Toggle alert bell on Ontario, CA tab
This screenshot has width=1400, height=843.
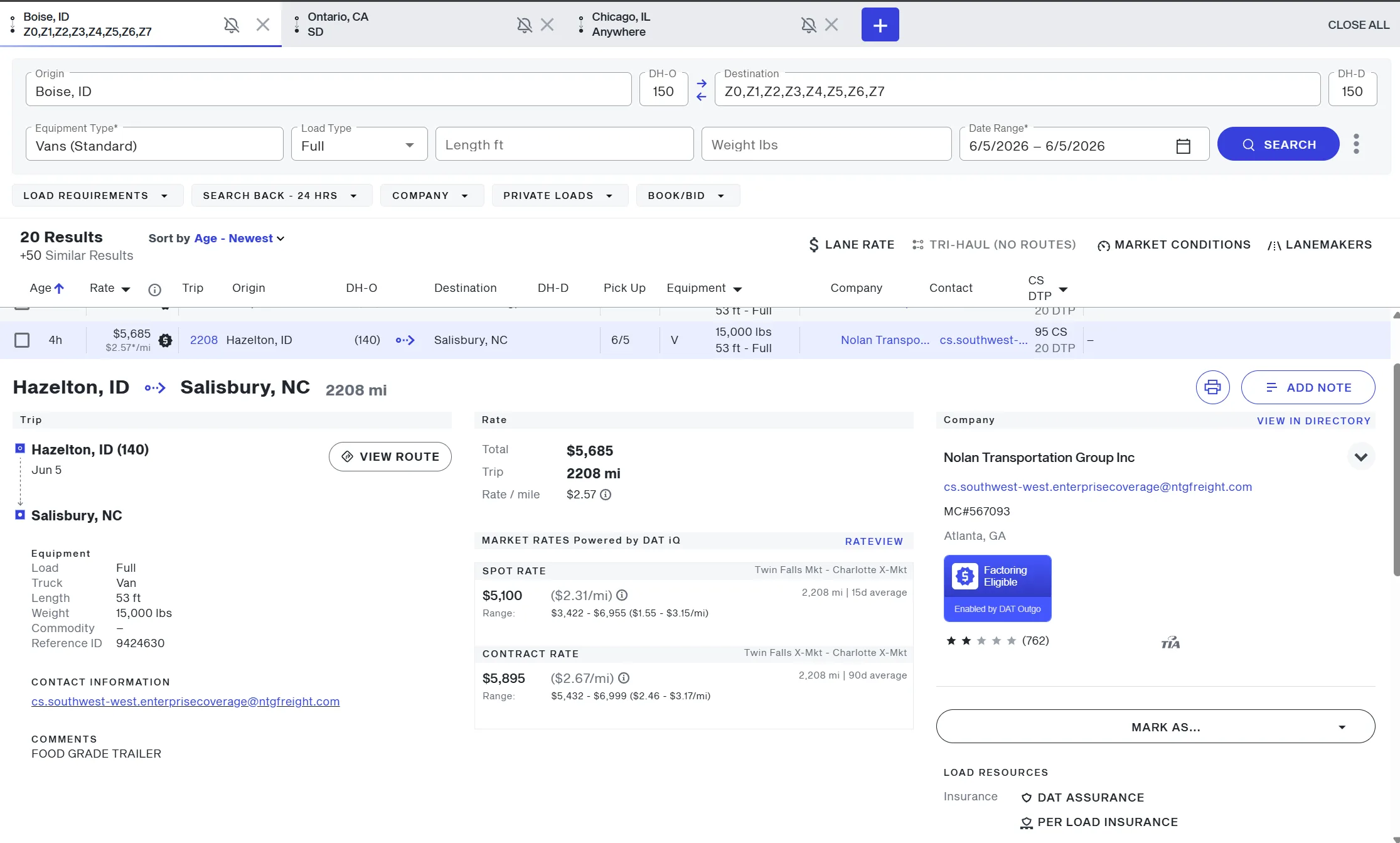point(525,25)
